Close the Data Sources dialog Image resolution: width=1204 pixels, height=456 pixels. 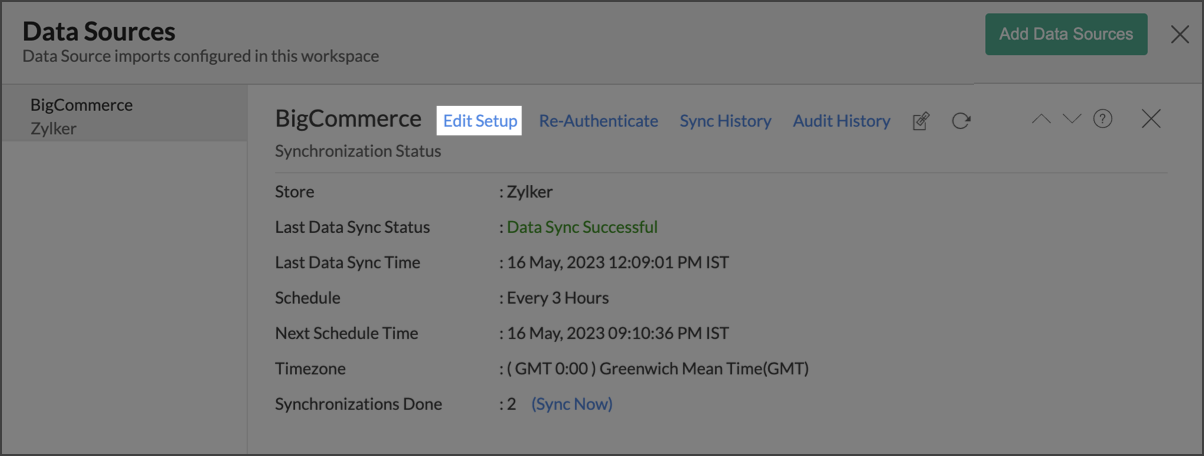(1180, 35)
